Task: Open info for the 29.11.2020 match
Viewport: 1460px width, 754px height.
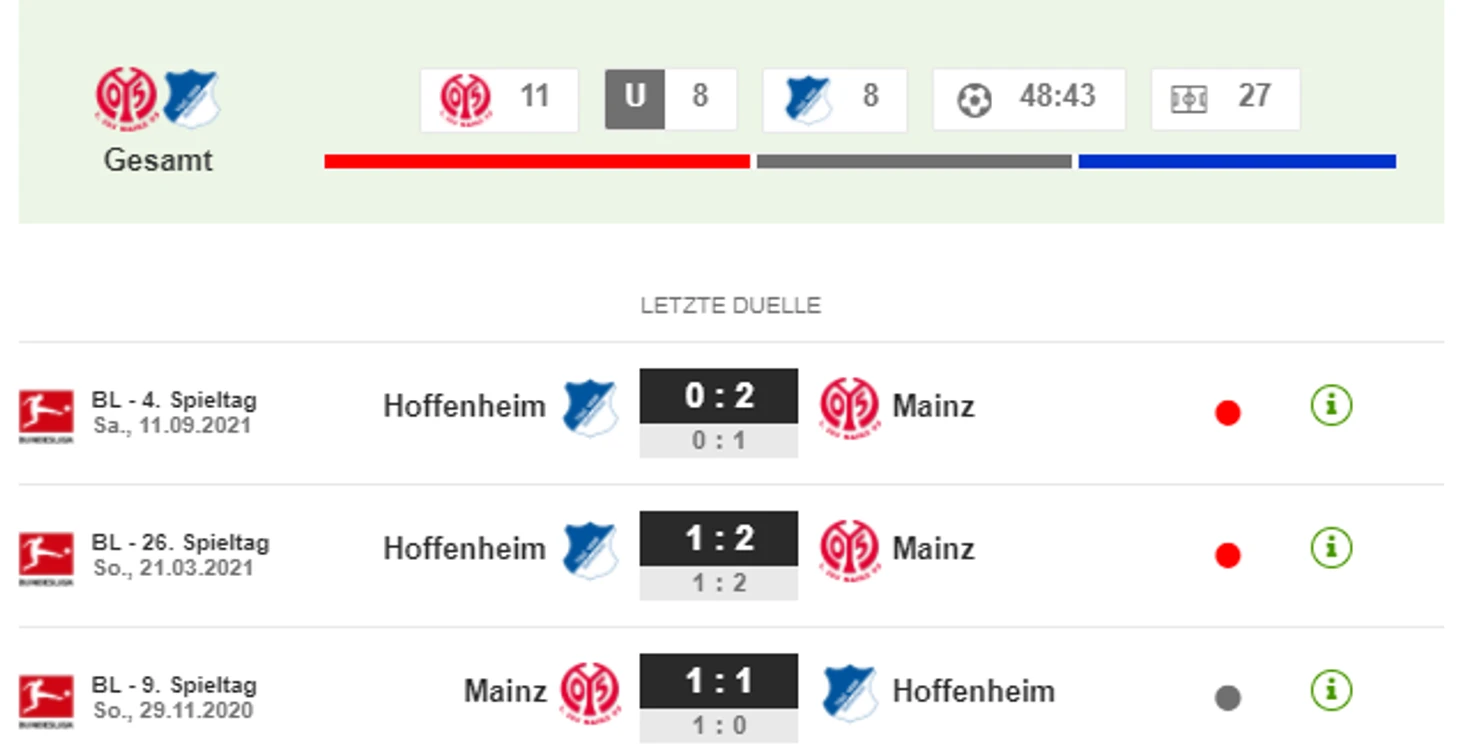Action: [1331, 691]
